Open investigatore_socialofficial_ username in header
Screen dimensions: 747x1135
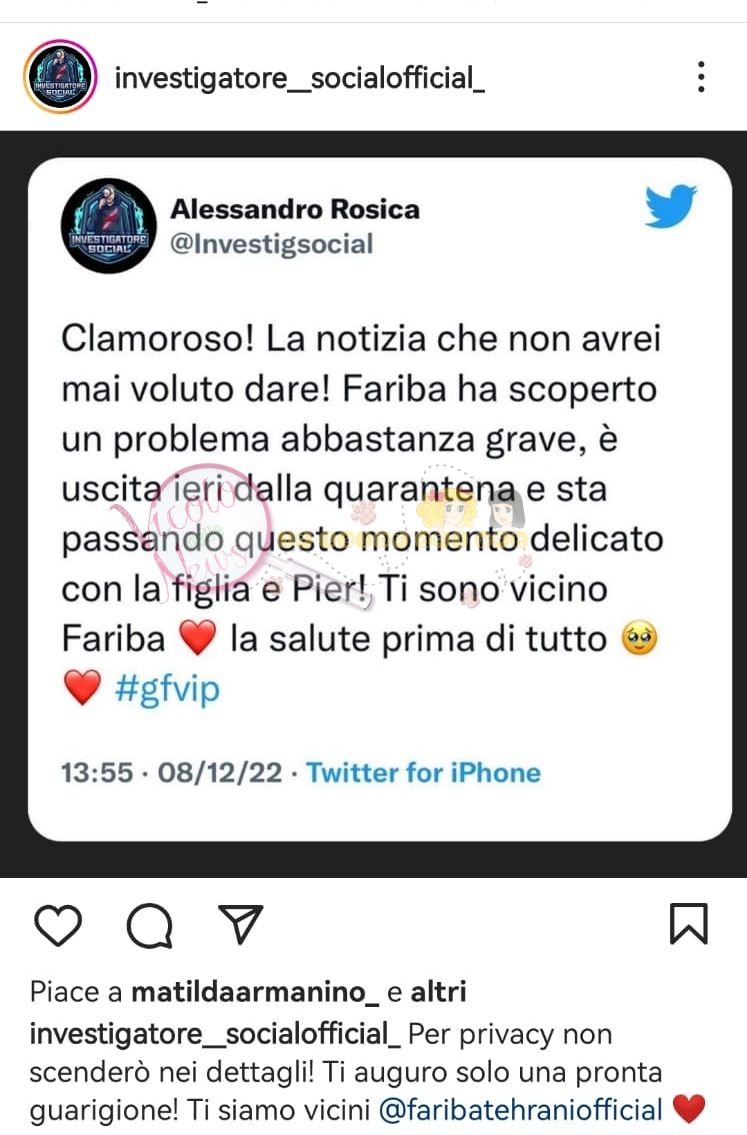[x=300, y=77]
